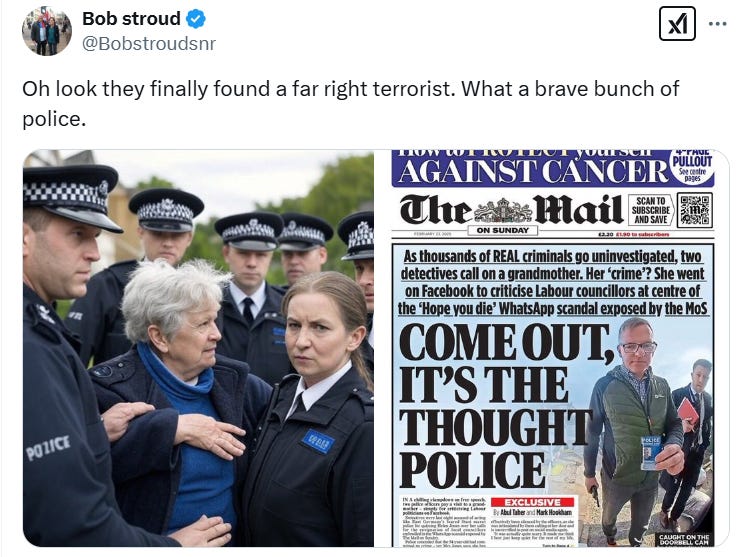Click The Mail masthead crest emblem

click(502, 211)
